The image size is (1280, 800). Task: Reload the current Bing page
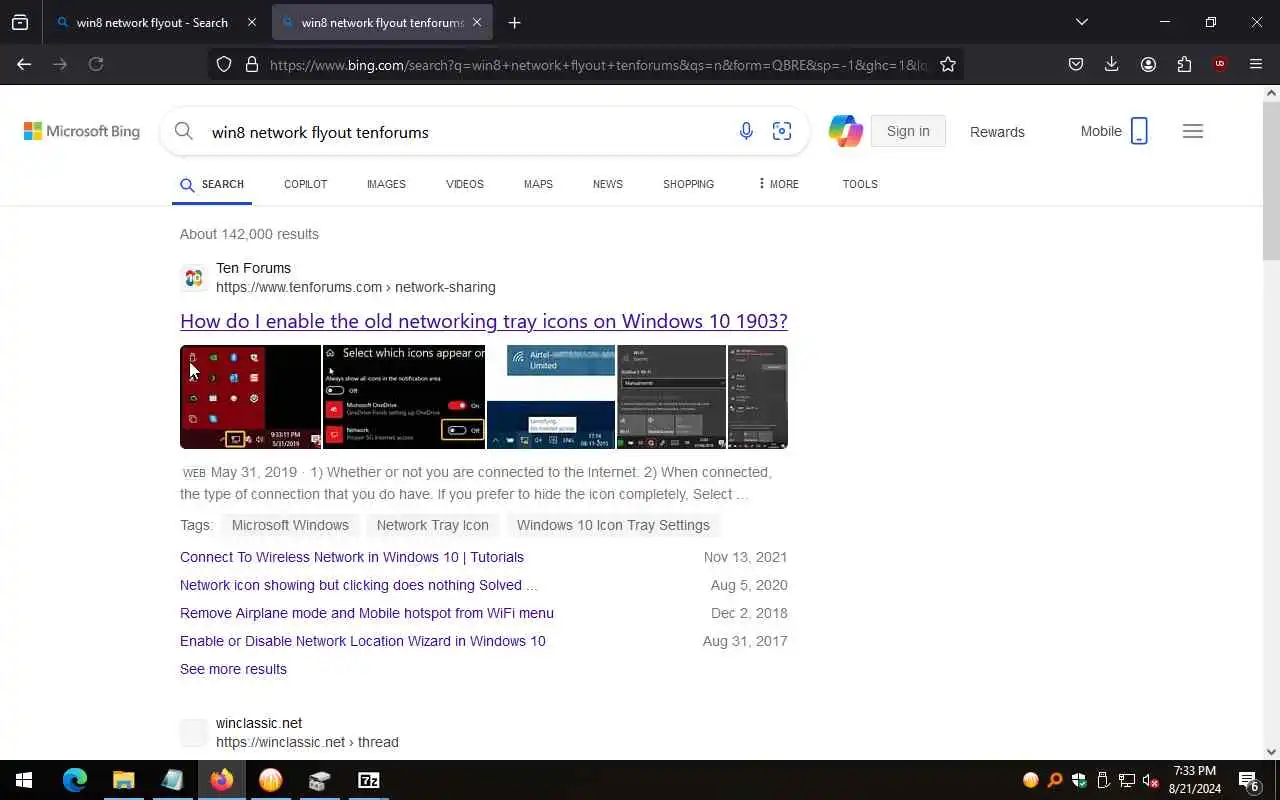coord(96,64)
